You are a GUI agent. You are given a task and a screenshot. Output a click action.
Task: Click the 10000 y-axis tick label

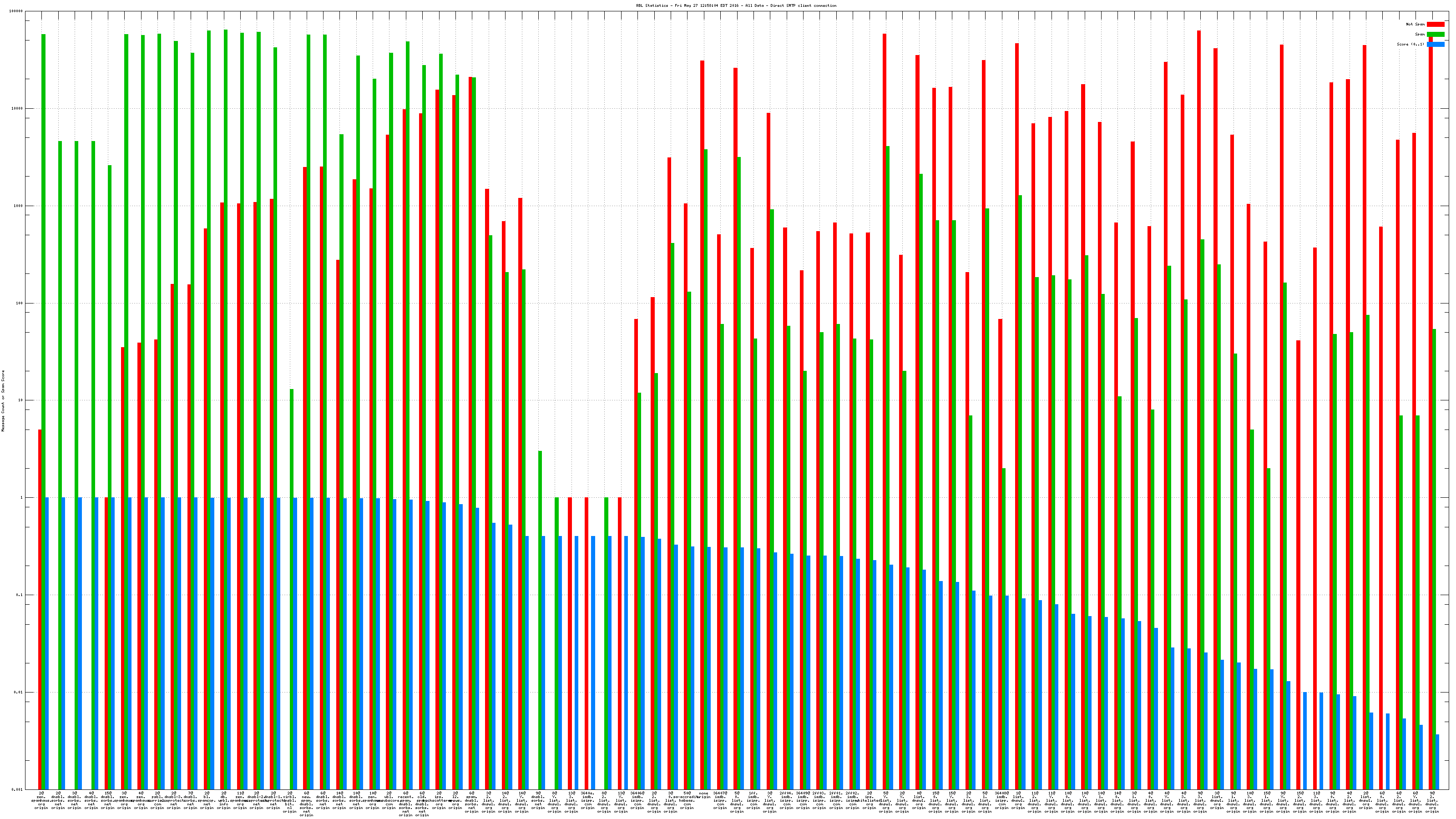click(x=18, y=109)
